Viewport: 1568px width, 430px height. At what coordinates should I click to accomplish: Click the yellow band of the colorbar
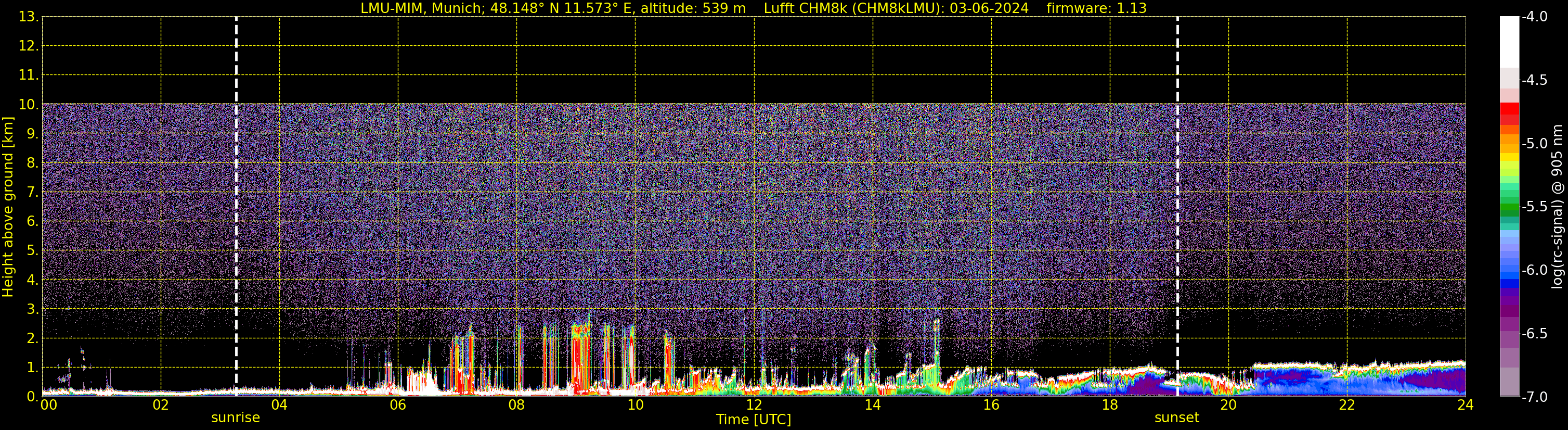[x=1509, y=158]
